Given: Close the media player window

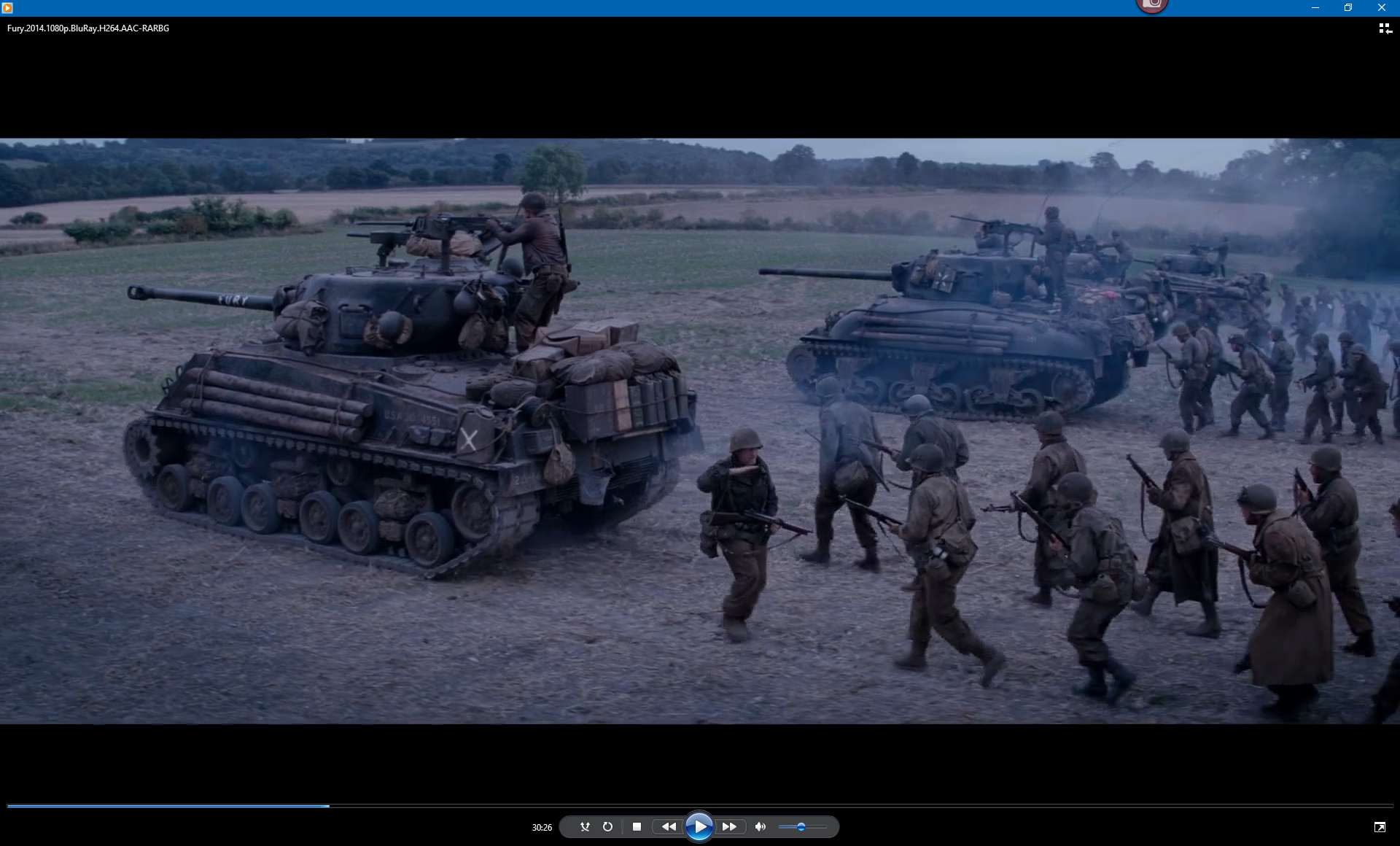Looking at the screenshot, I should [x=1381, y=7].
